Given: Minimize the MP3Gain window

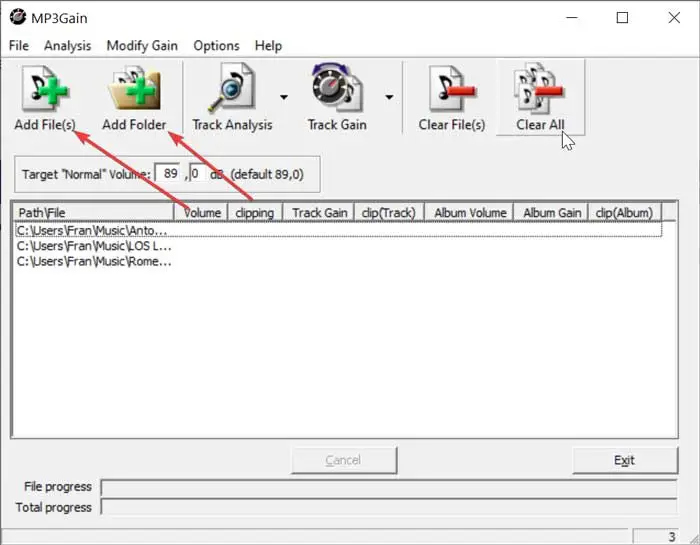Looking at the screenshot, I should pyautogui.click(x=572, y=17).
